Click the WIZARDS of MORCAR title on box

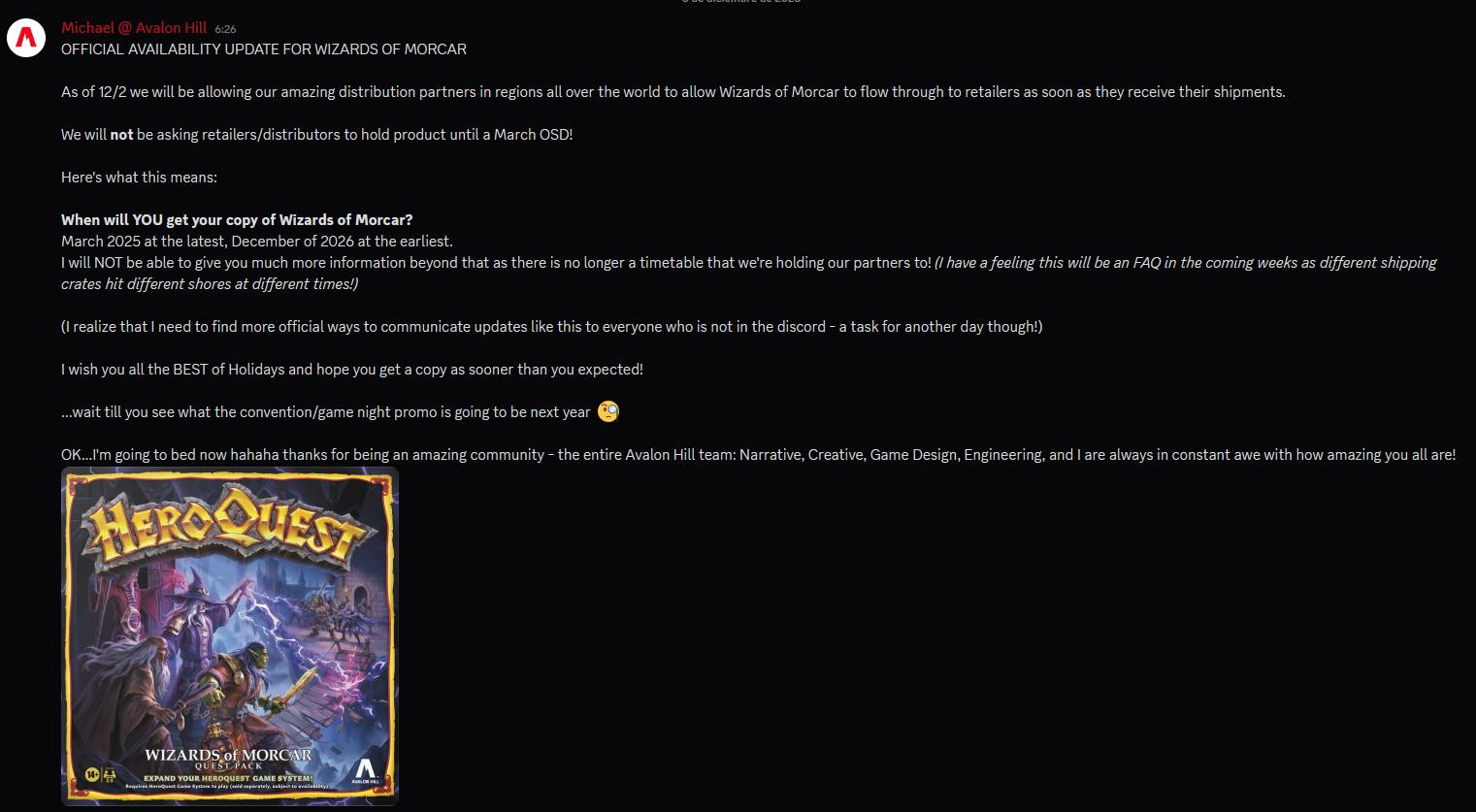(x=228, y=755)
